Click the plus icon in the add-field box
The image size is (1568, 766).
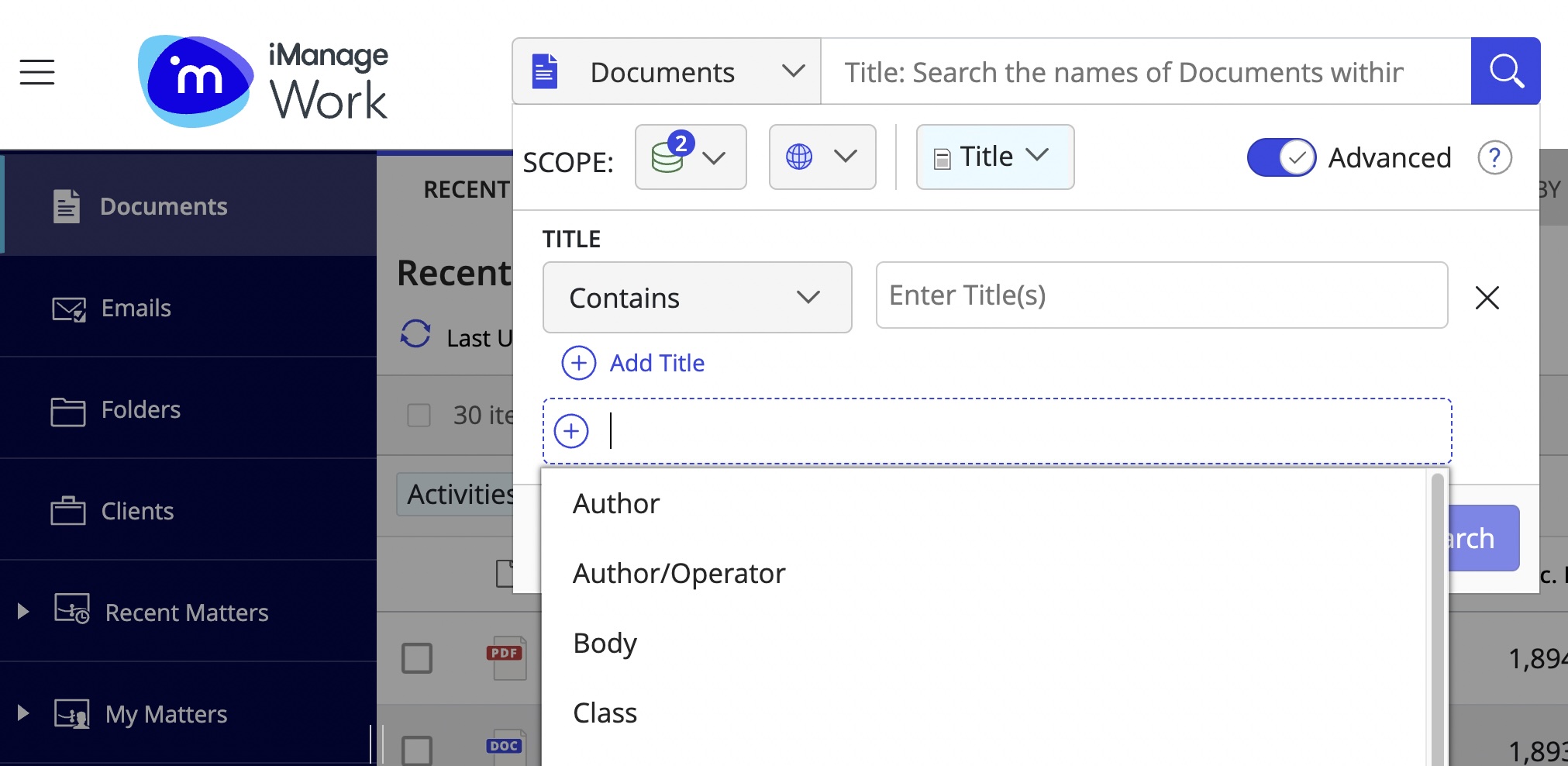click(x=571, y=431)
